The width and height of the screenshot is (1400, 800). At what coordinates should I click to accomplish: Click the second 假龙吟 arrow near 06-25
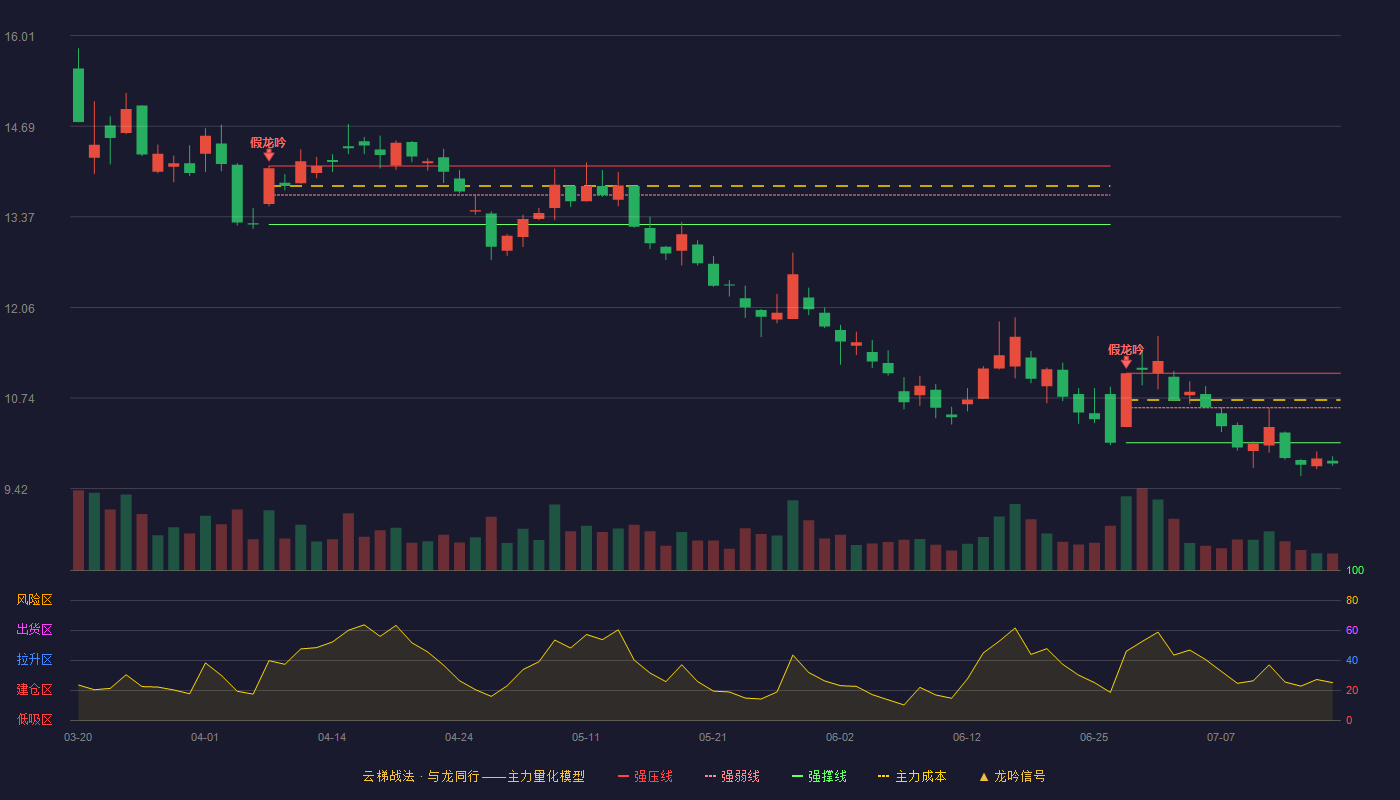pyautogui.click(x=1126, y=362)
